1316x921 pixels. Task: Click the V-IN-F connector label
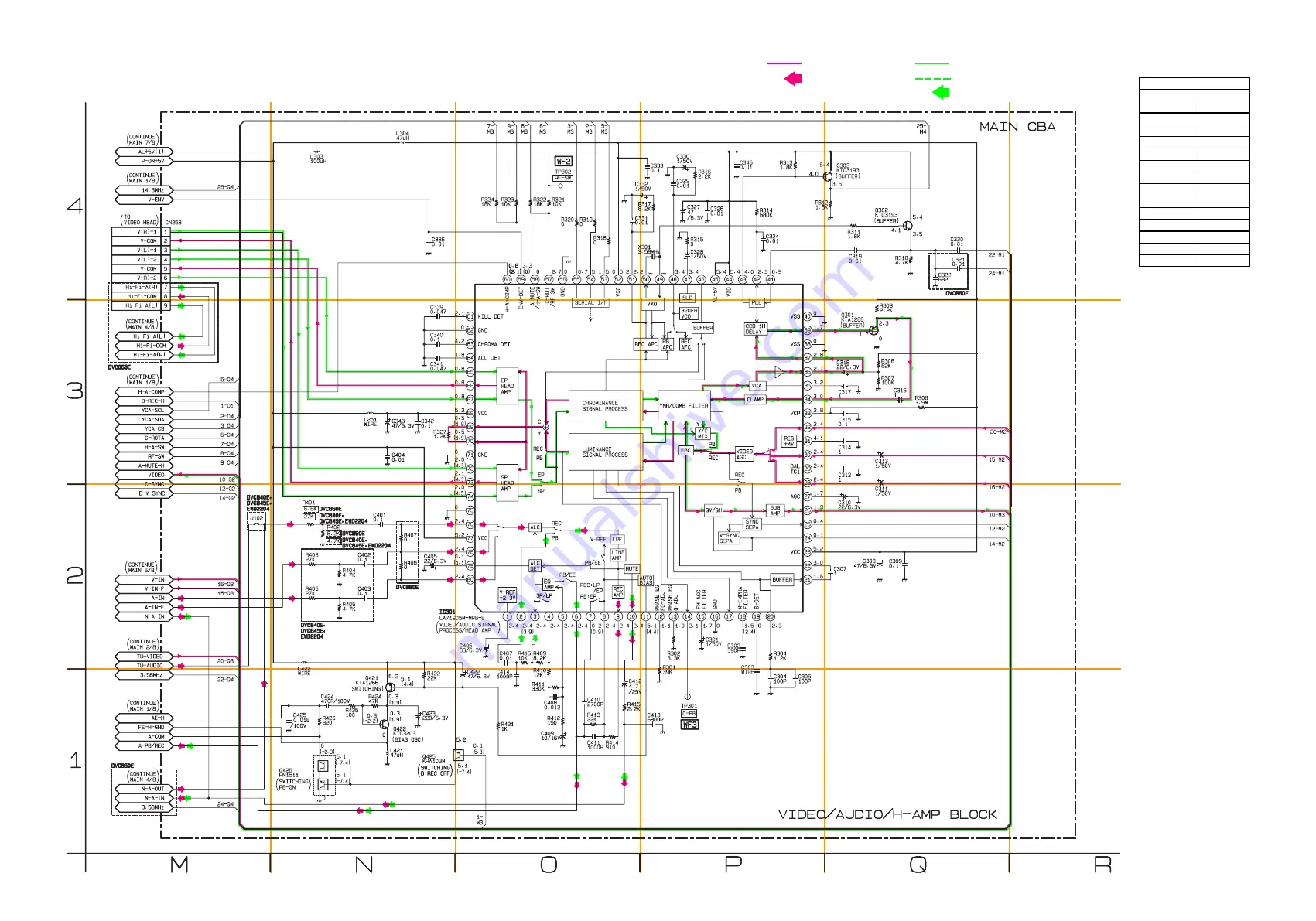click(x=145, y=589)
